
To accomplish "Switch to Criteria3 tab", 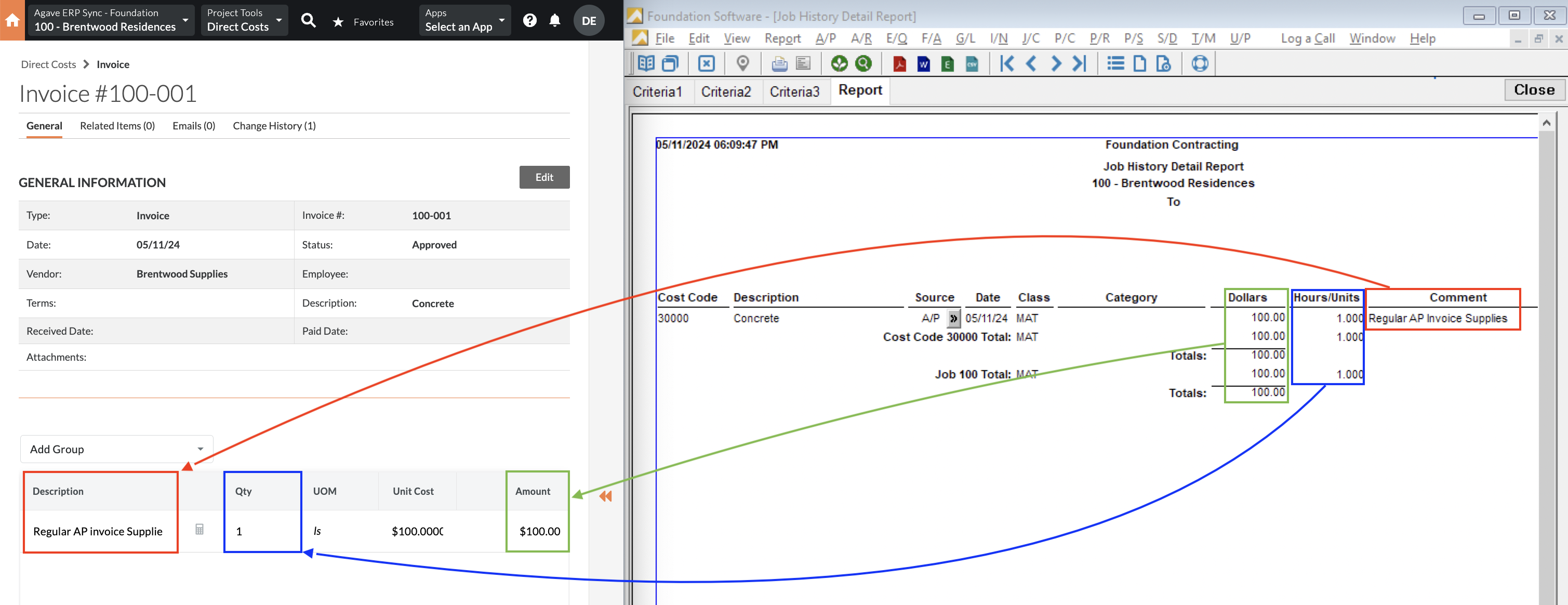I will click(x=795, y=92).
